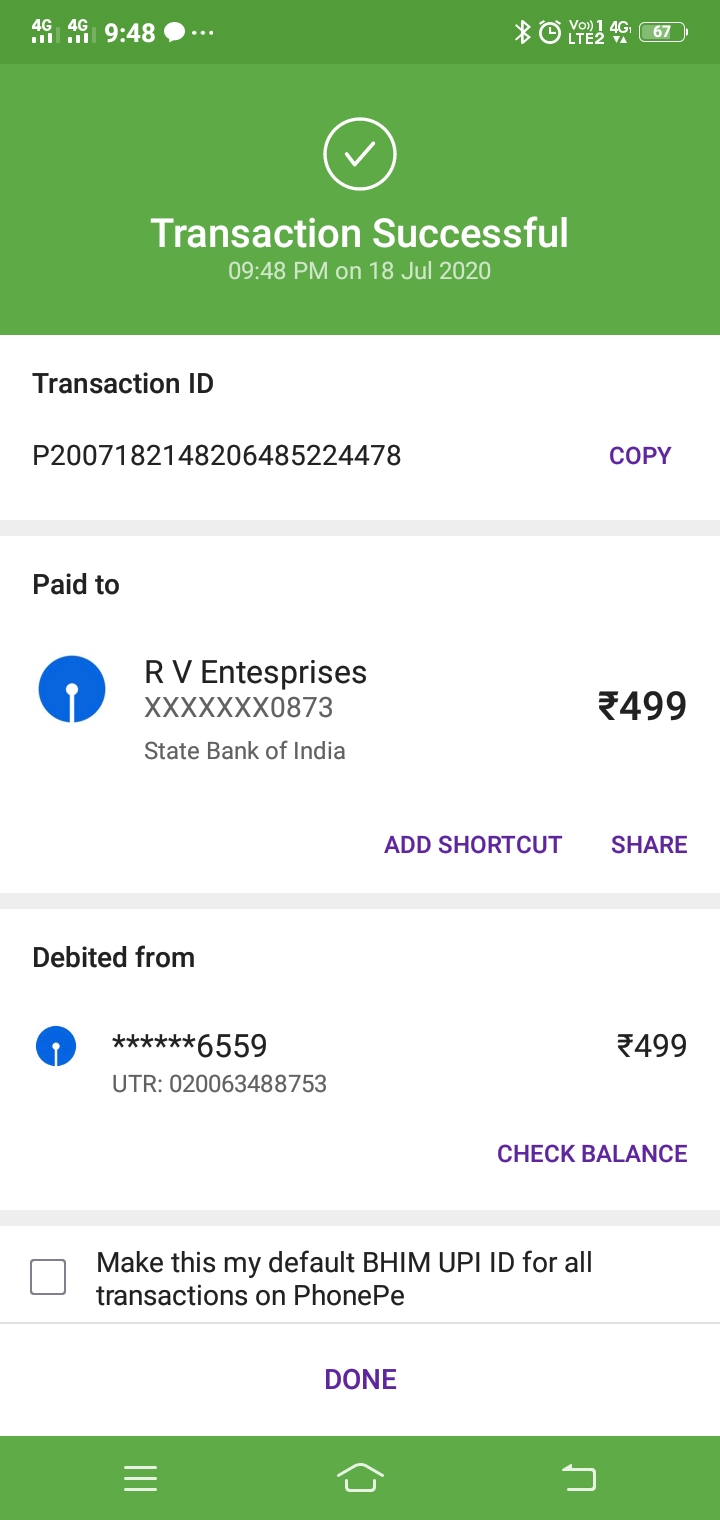Tap the success checkmark circle icon
The height and width of the screenshot is (1520, 720).
(x=360, y=154)
